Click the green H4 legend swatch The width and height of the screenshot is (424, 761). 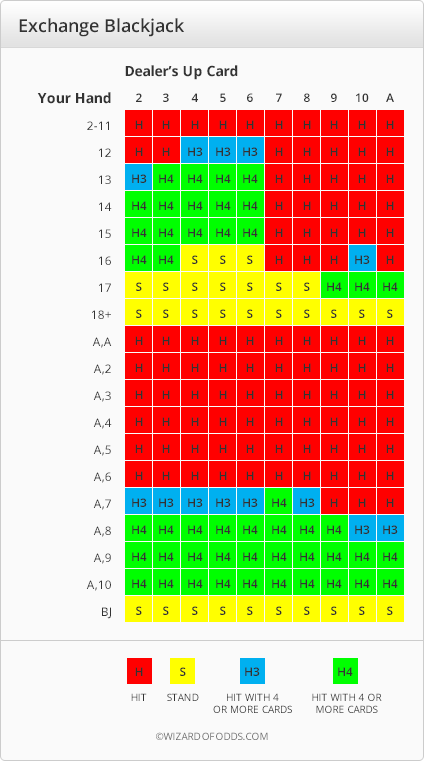pyautogui.click(x=345, y=671)
